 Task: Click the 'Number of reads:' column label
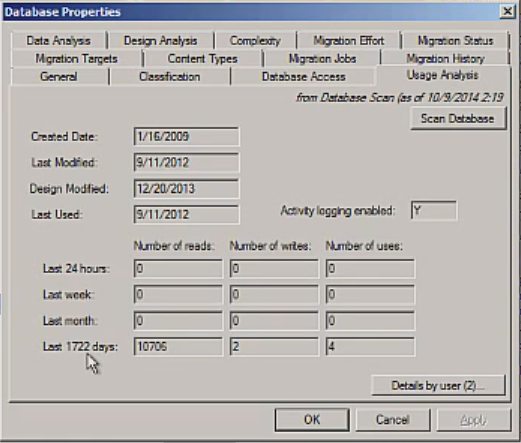pos(174,246)
